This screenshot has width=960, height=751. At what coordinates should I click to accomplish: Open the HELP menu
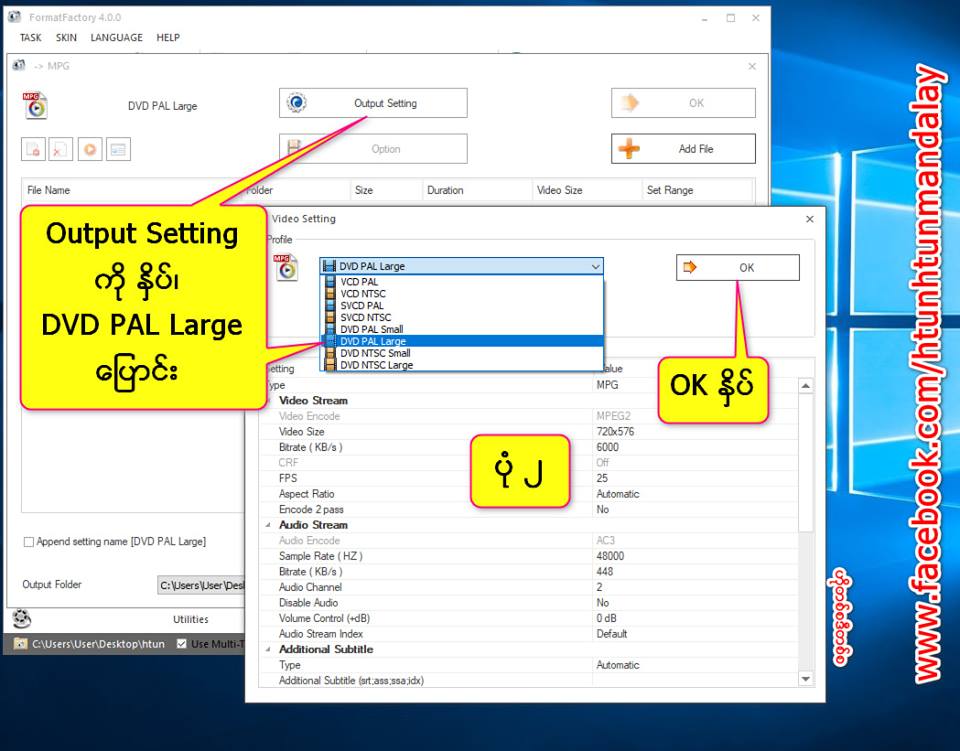point(168,38)
